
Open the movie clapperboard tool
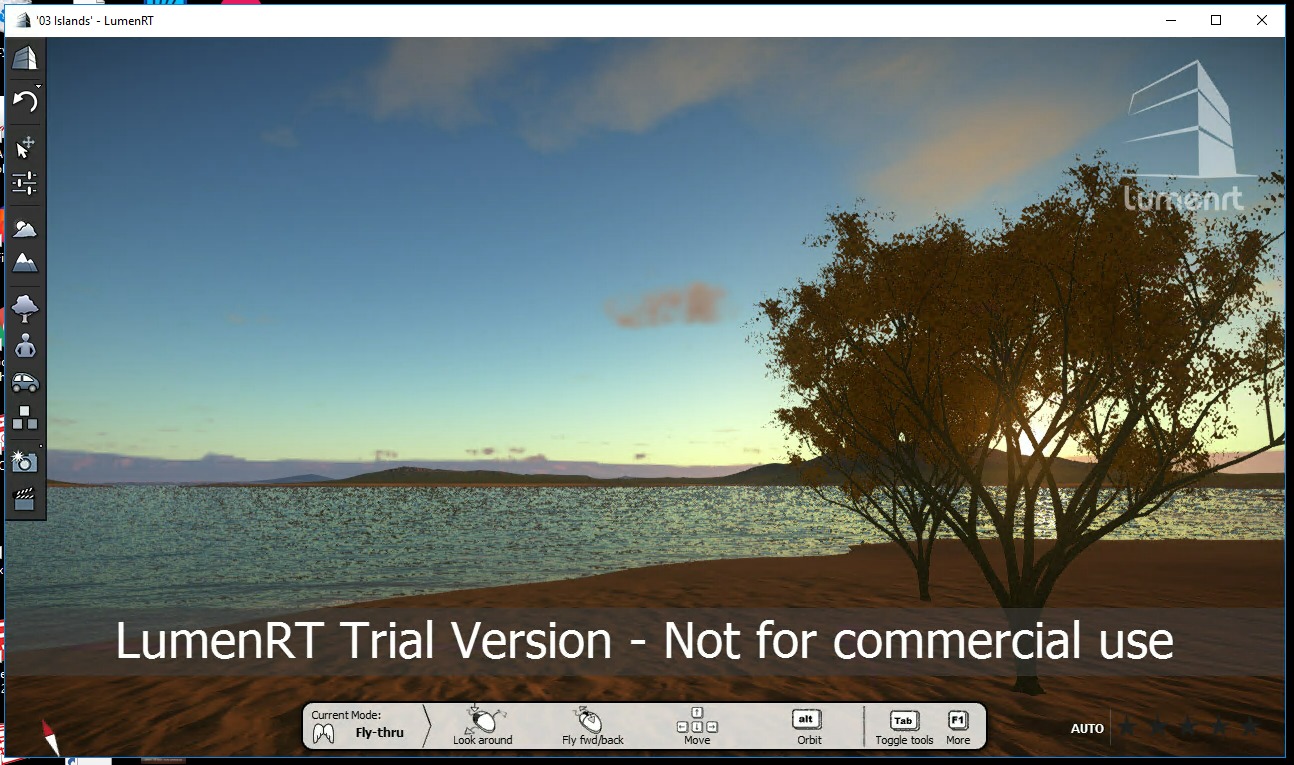click(x=25, y=499)
